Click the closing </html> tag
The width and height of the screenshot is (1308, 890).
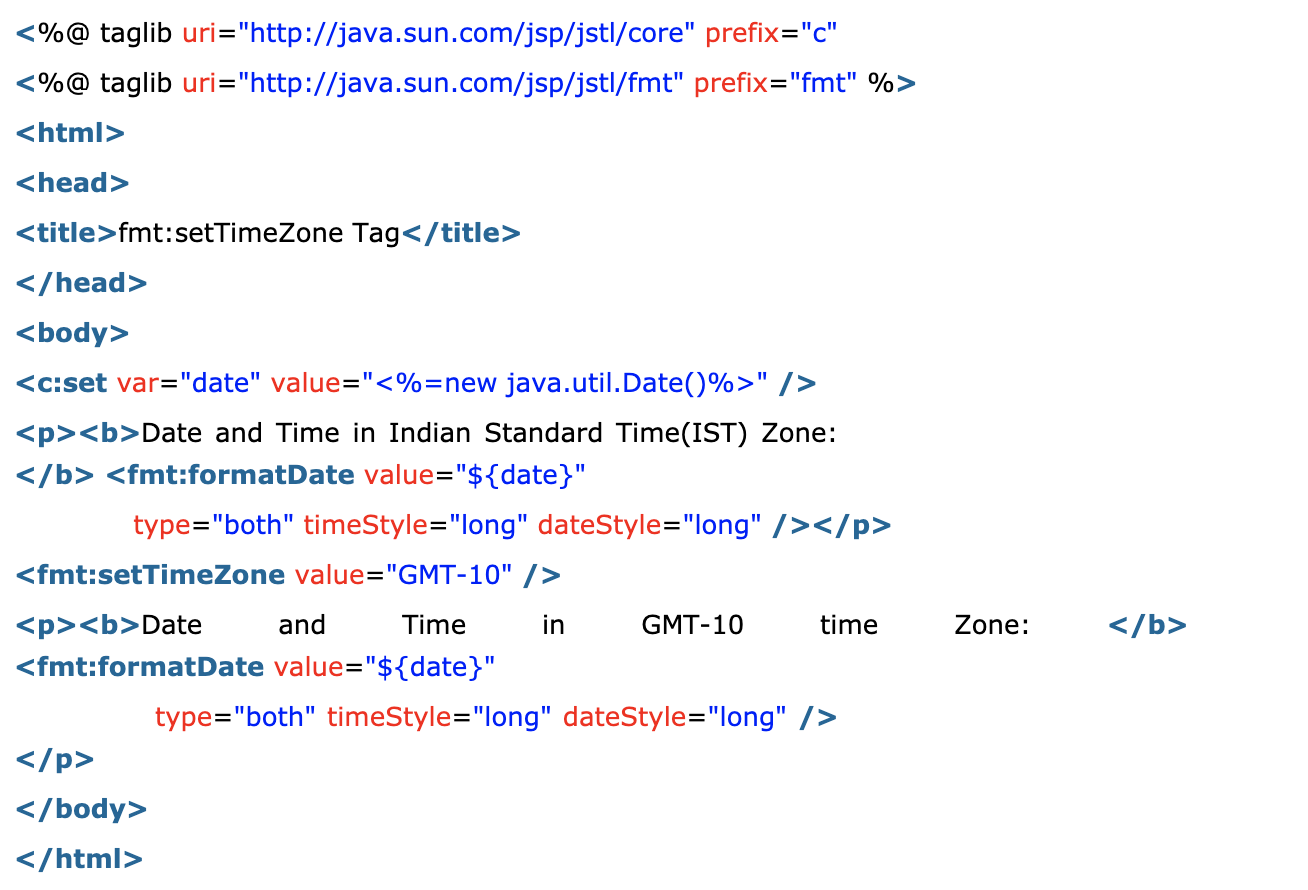79,859
